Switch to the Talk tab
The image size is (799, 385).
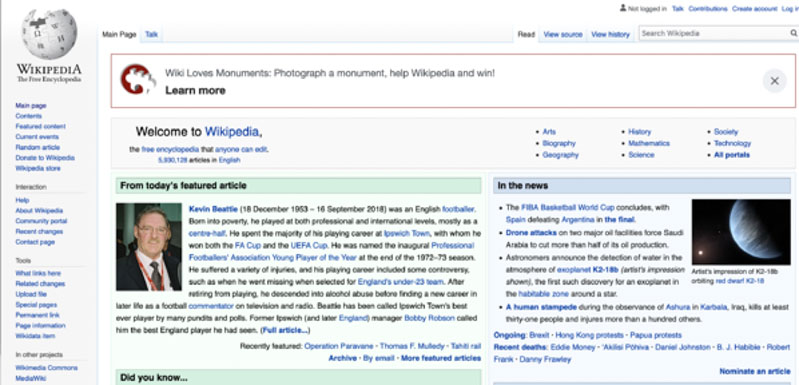tap(151, 35)
